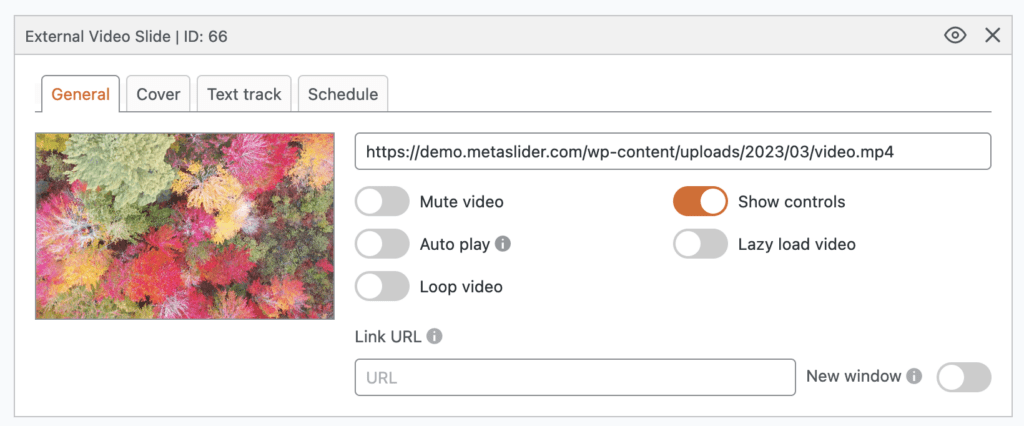Enable the Loop video toggle

(x=382, y=286)
